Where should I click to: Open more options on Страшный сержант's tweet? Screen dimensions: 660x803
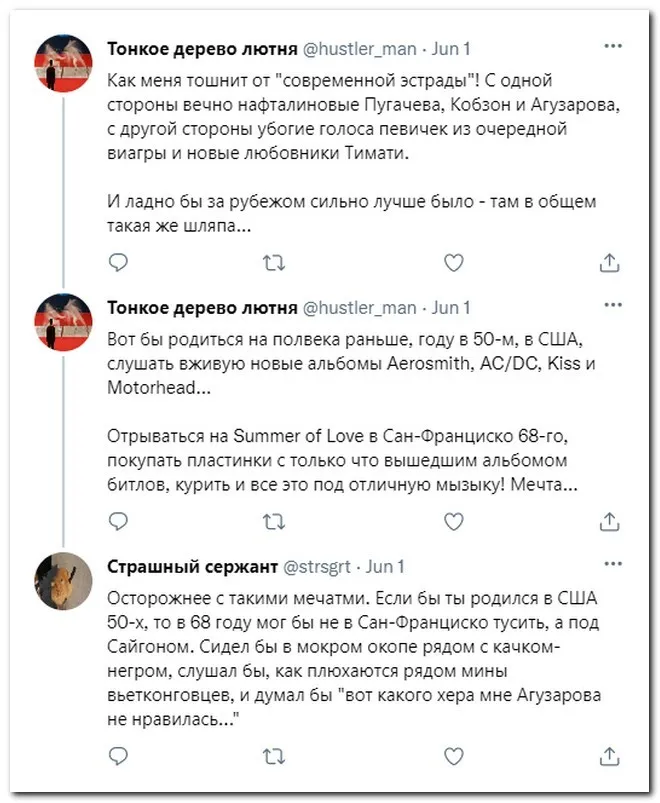[613, 564]
